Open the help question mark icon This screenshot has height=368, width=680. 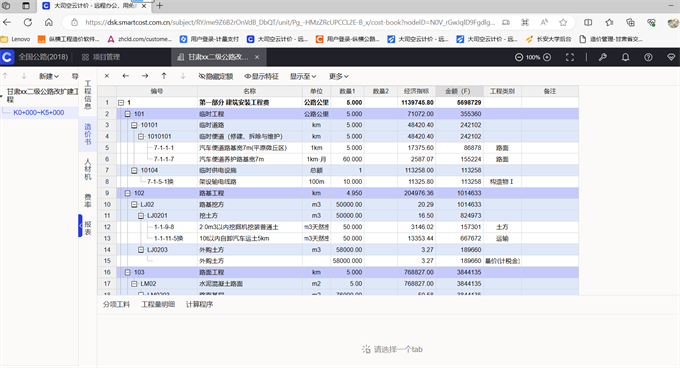[x=648, y=57]
